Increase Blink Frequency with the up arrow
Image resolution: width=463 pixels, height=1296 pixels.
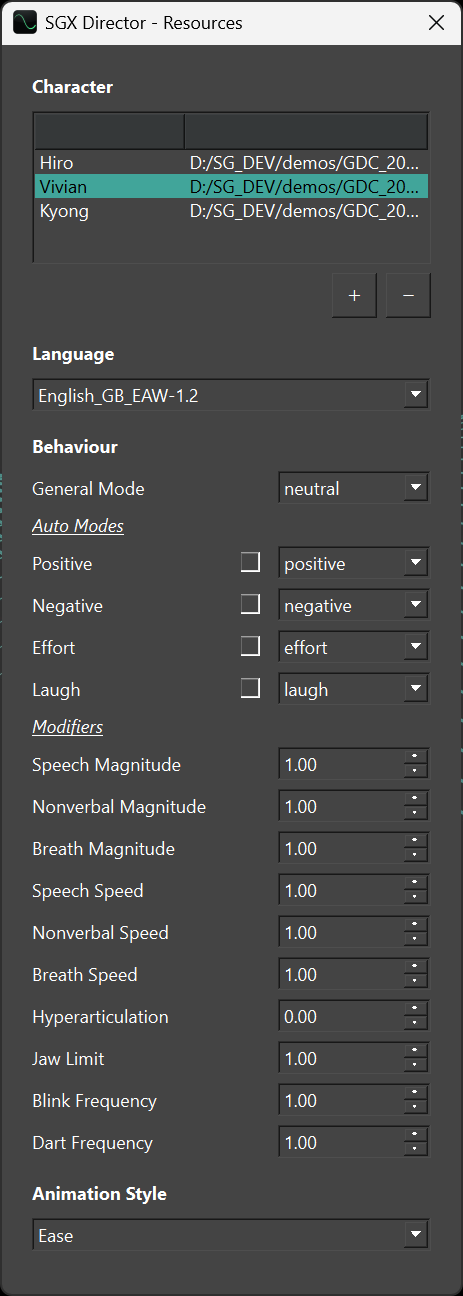point(416,1094)
